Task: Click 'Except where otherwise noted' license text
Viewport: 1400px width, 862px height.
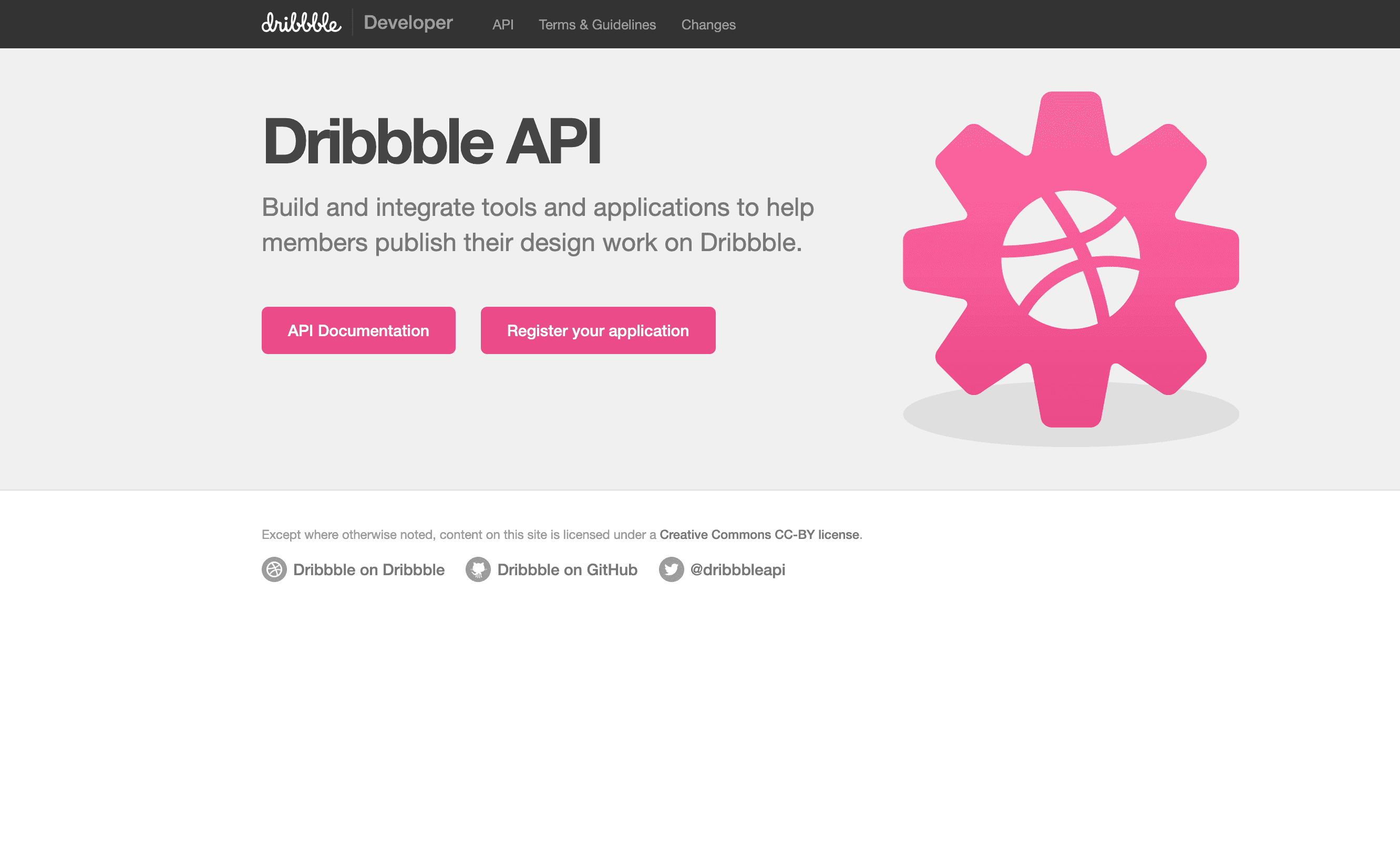Action: (x=561, y=535)
